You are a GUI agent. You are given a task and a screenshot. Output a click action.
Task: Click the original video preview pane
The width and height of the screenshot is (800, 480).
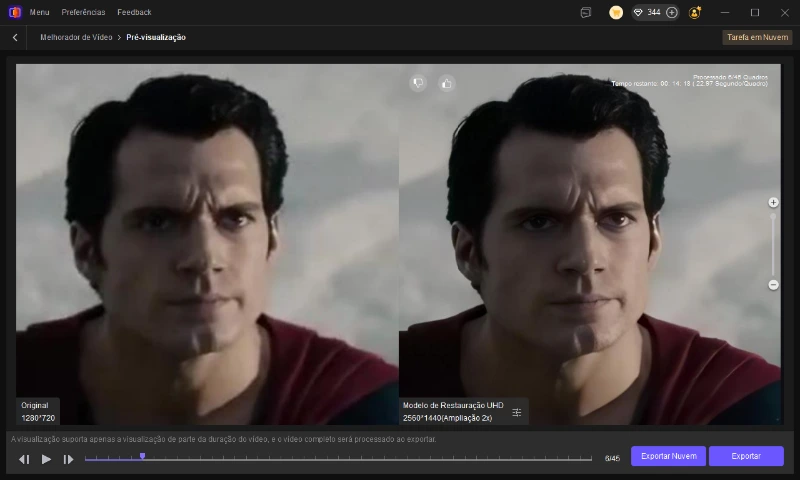coord(207,244)
